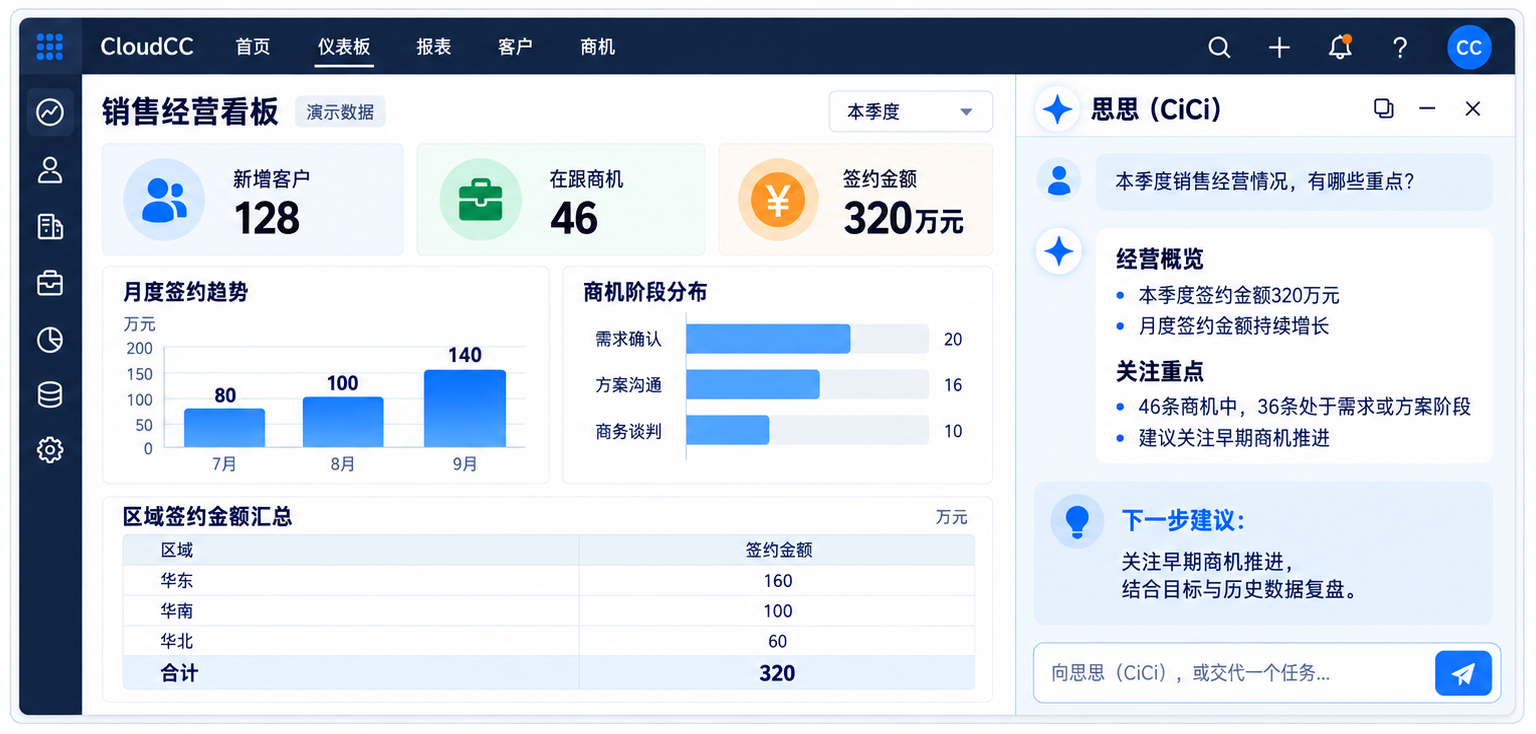The width and height of the screenshot is (1536, 734).
Task: Open the trend chart sidebar icon
Action: (x=50, y=112)
